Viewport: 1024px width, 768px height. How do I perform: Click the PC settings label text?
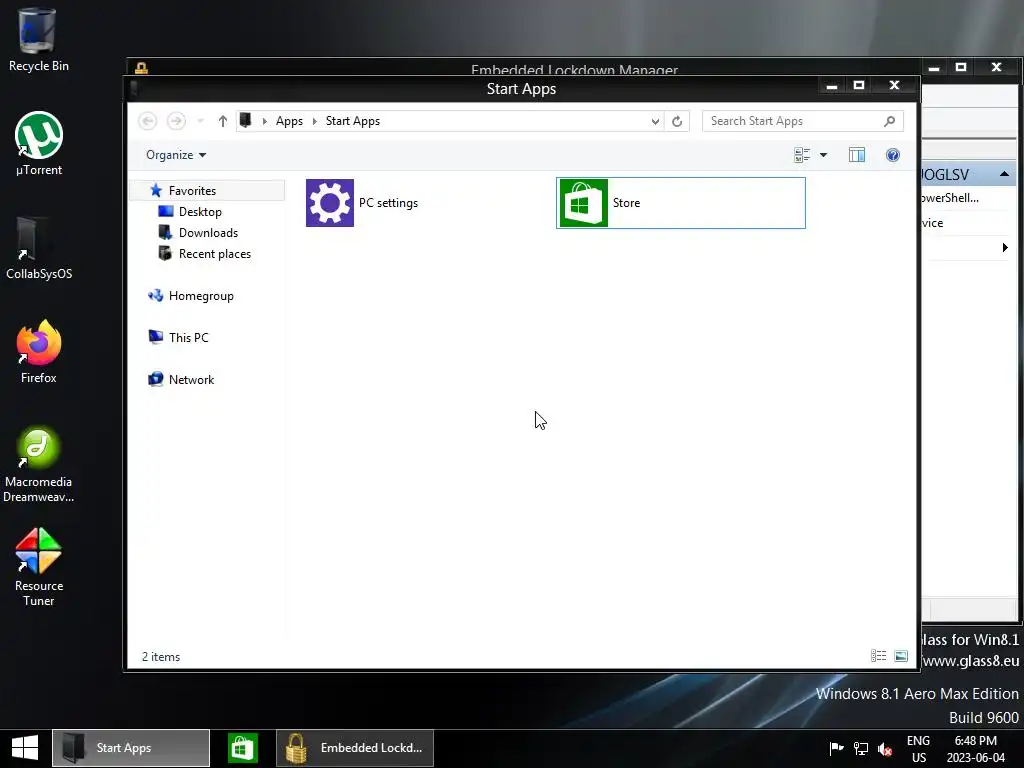tap(389, 203)
